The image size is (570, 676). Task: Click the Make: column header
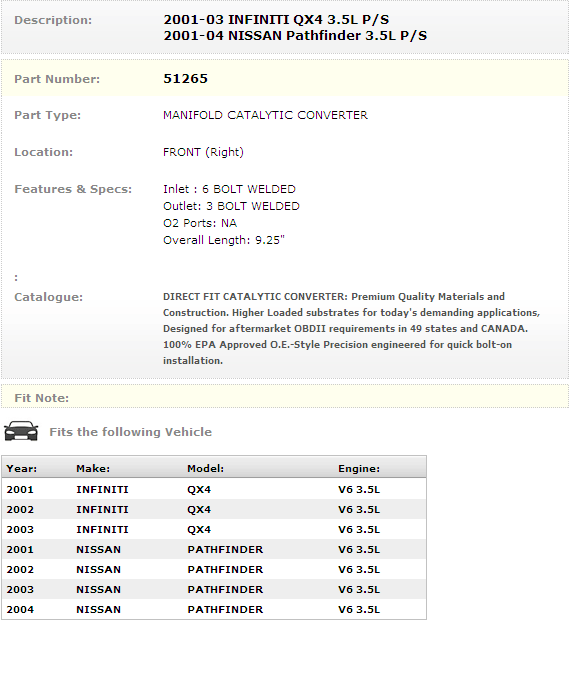coord(93,469)
